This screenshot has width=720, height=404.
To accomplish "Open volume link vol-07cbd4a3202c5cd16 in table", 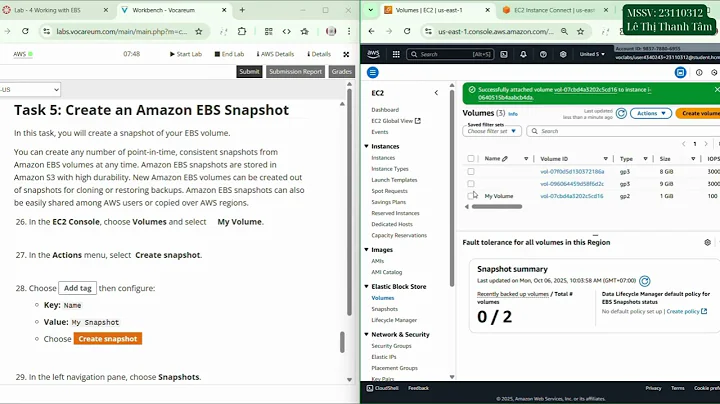I will pyautogui.click(x=572, y=196).
